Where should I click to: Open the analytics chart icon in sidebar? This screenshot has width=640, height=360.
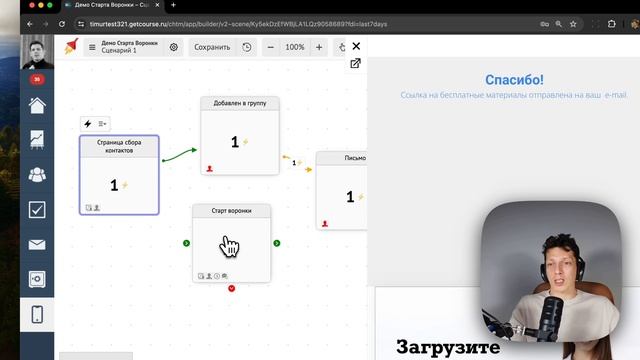(37, 140)
